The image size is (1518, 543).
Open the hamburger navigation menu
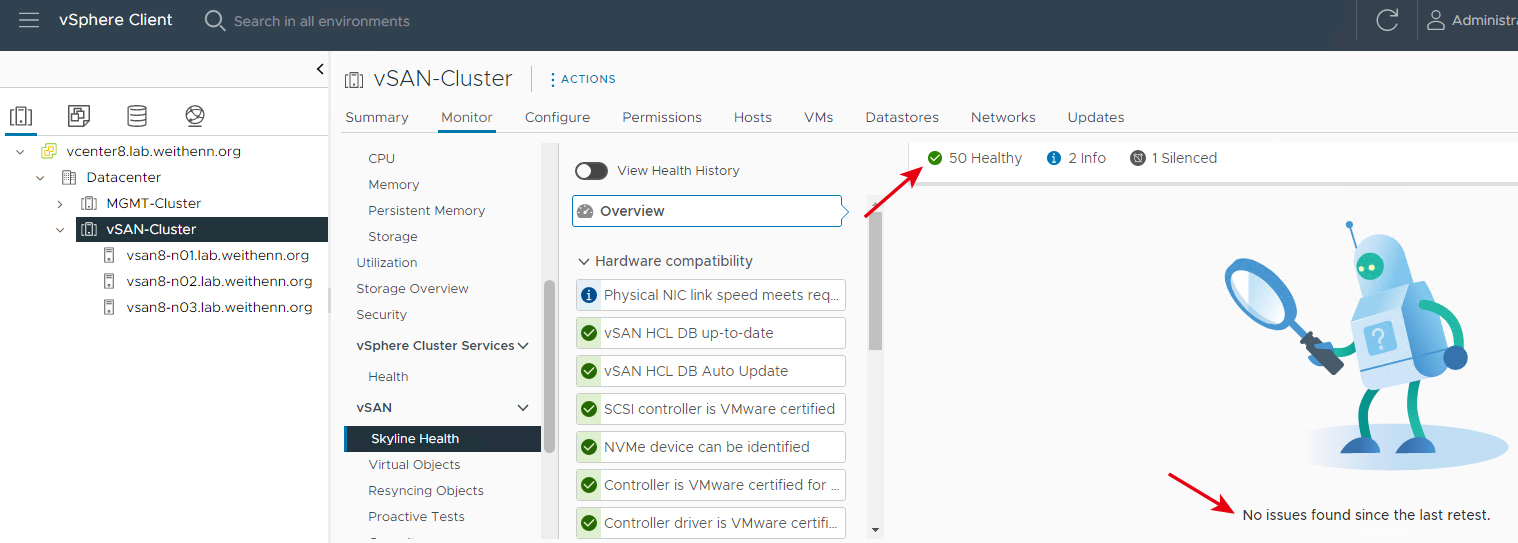pyautogui.click(x=29, y=20)
